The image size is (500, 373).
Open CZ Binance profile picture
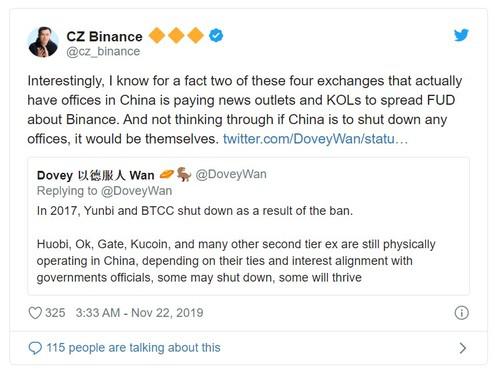(x=43, y=42)
